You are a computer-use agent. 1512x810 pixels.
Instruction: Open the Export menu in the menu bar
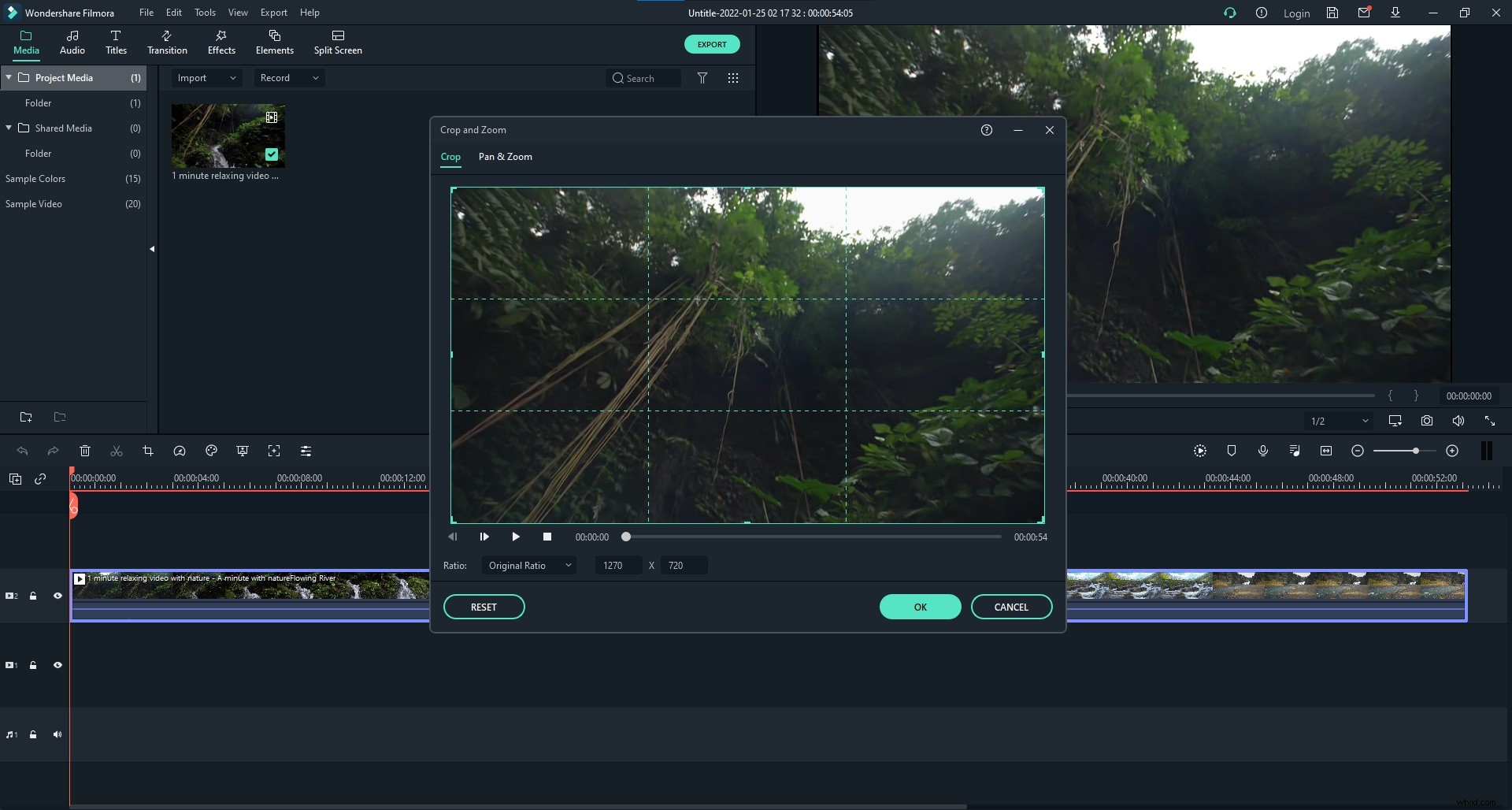point(273,13)
